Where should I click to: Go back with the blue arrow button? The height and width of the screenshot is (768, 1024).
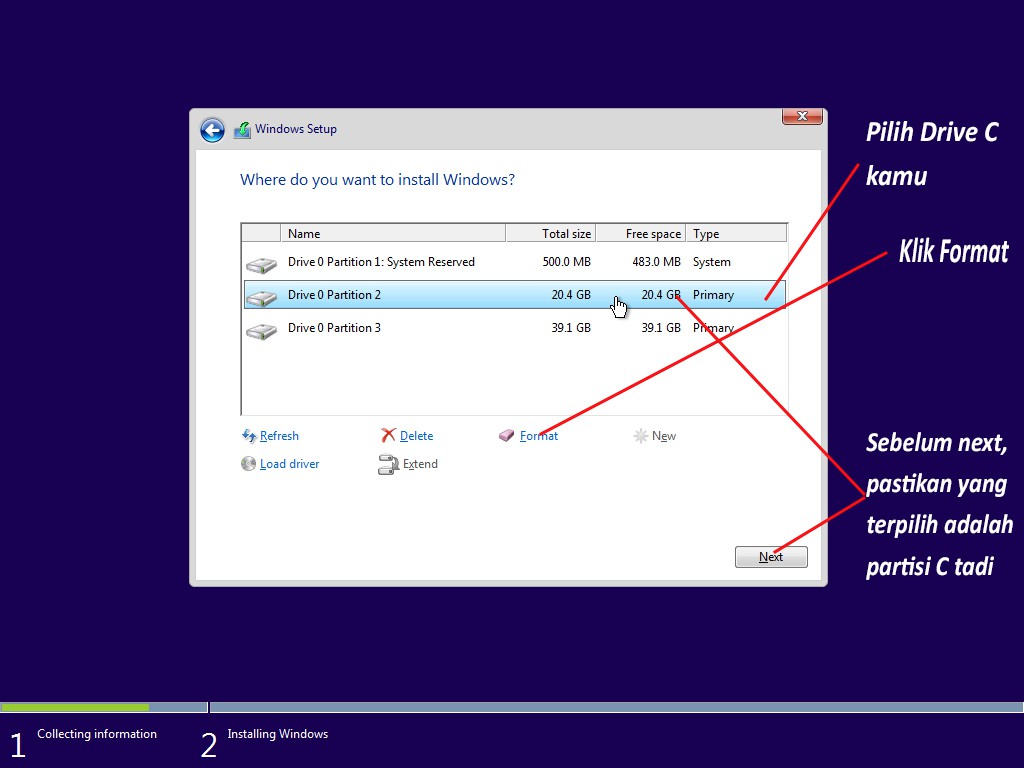coord(212,130)
